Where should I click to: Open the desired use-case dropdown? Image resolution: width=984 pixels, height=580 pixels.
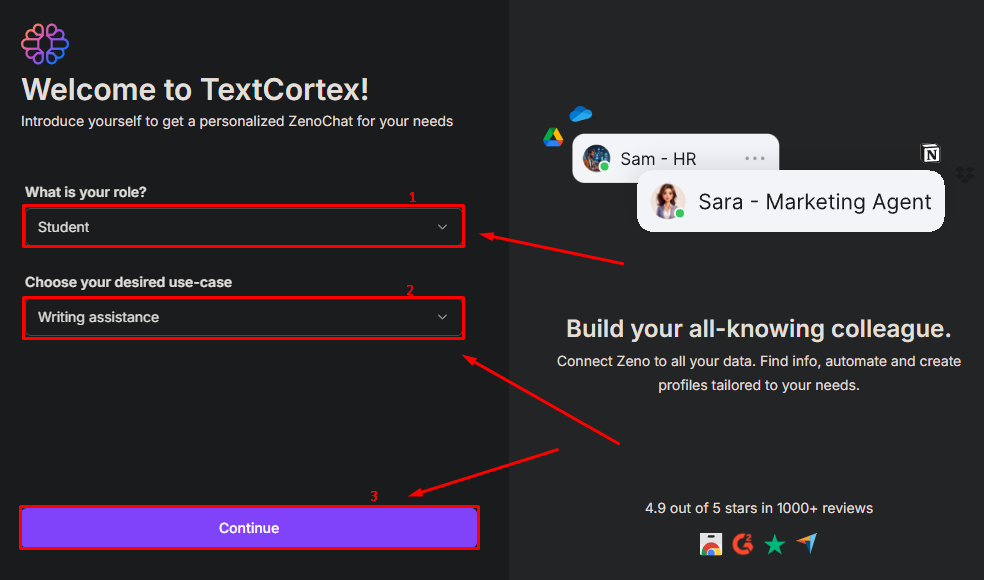243,317
